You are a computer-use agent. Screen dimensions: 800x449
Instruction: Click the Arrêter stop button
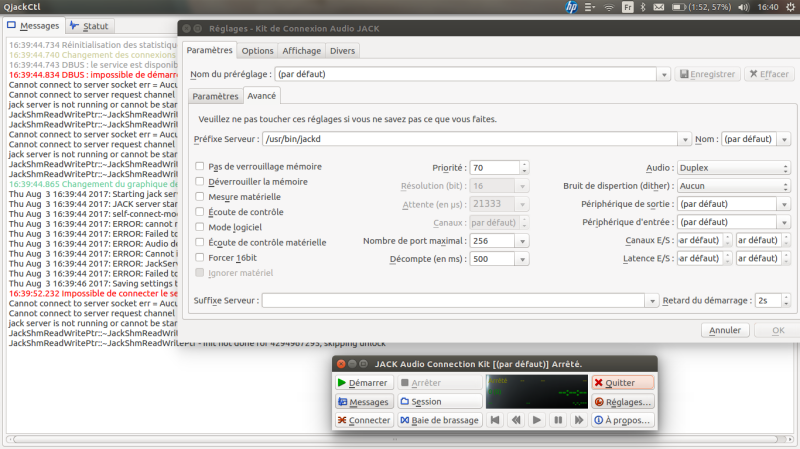click(440, 383)
